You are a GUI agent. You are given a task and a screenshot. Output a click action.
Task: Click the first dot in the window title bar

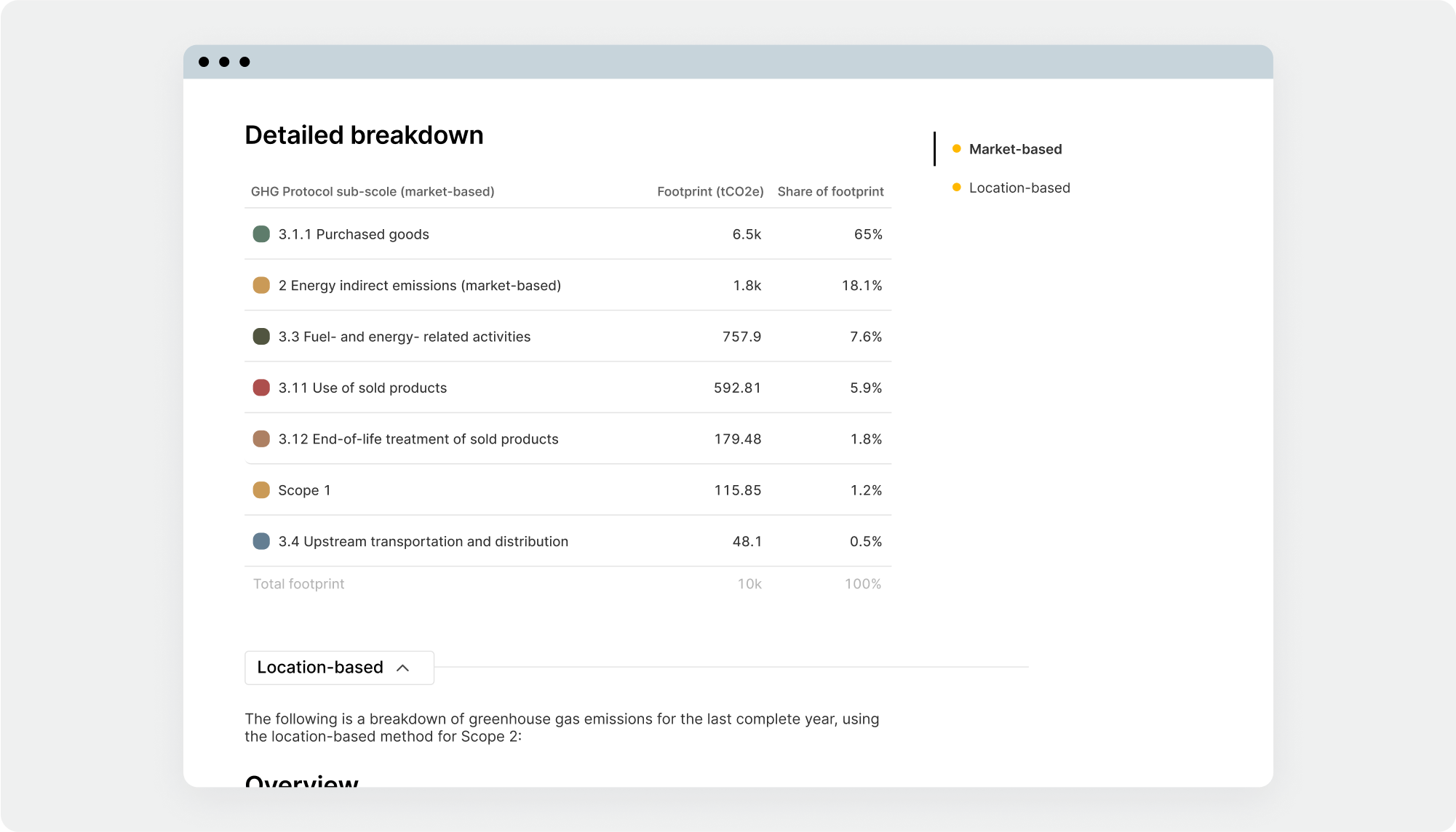pyautogui.click(x=204, y=62)
